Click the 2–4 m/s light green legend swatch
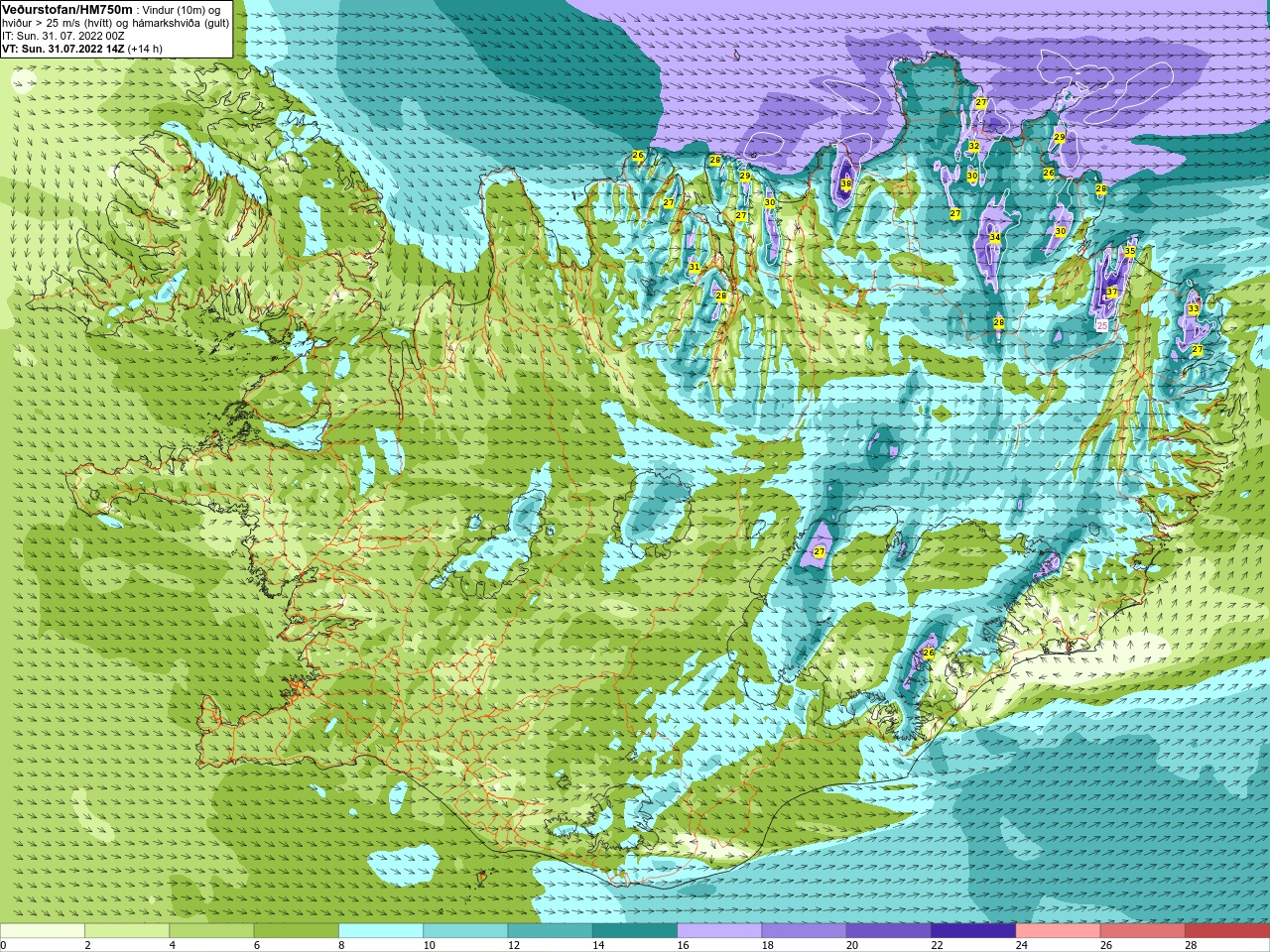This screenshot has width=1270, height=952. 128,931
